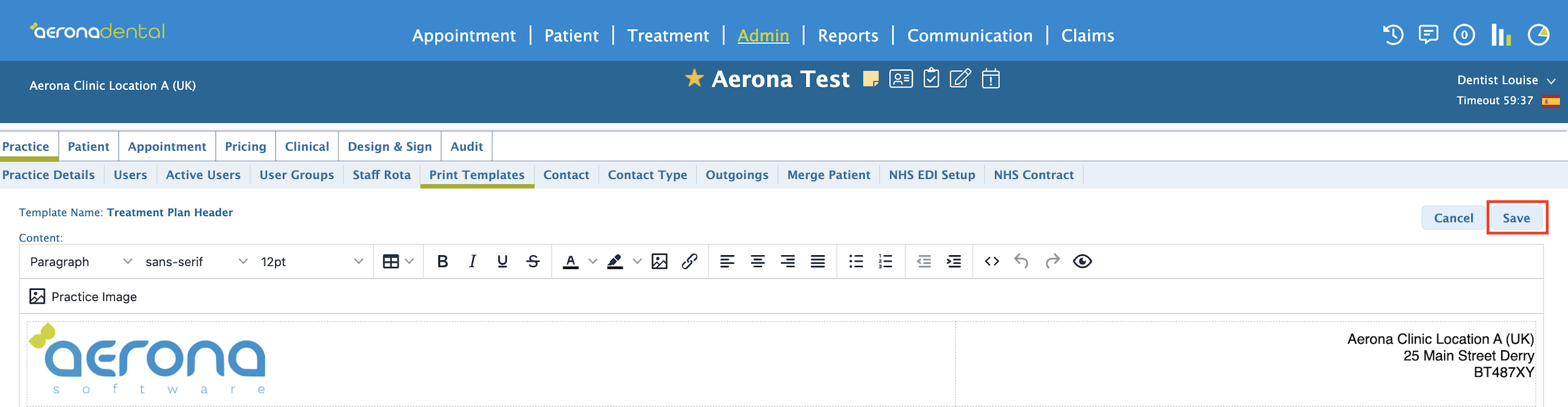Open the Merge Patient sub-tab
The width and height of the screenshot is (1568, 407).
coord(829,175)
